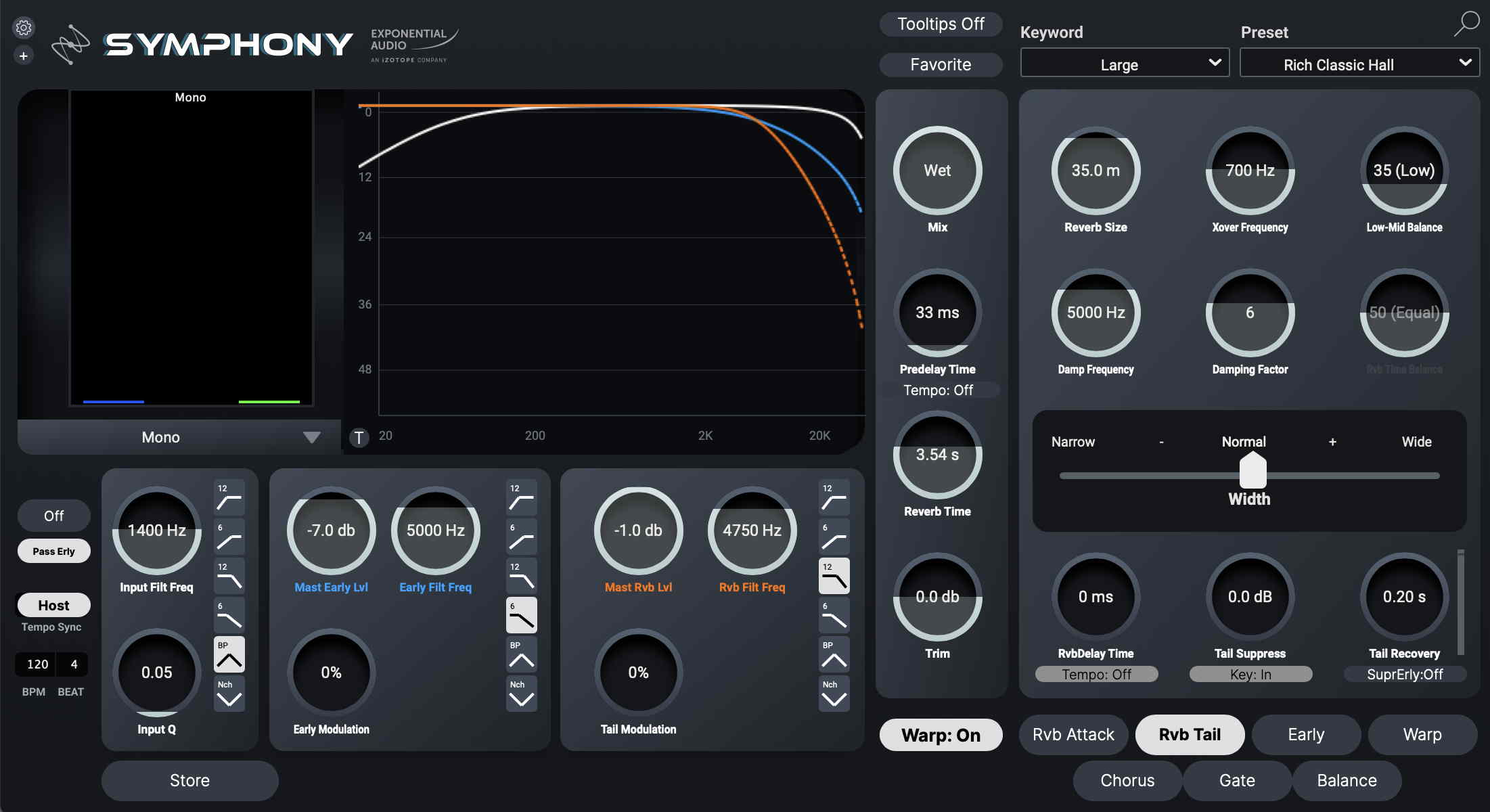
Task: Open Preset dropdown showing Rich Classic Hall
Action: 1359,63
